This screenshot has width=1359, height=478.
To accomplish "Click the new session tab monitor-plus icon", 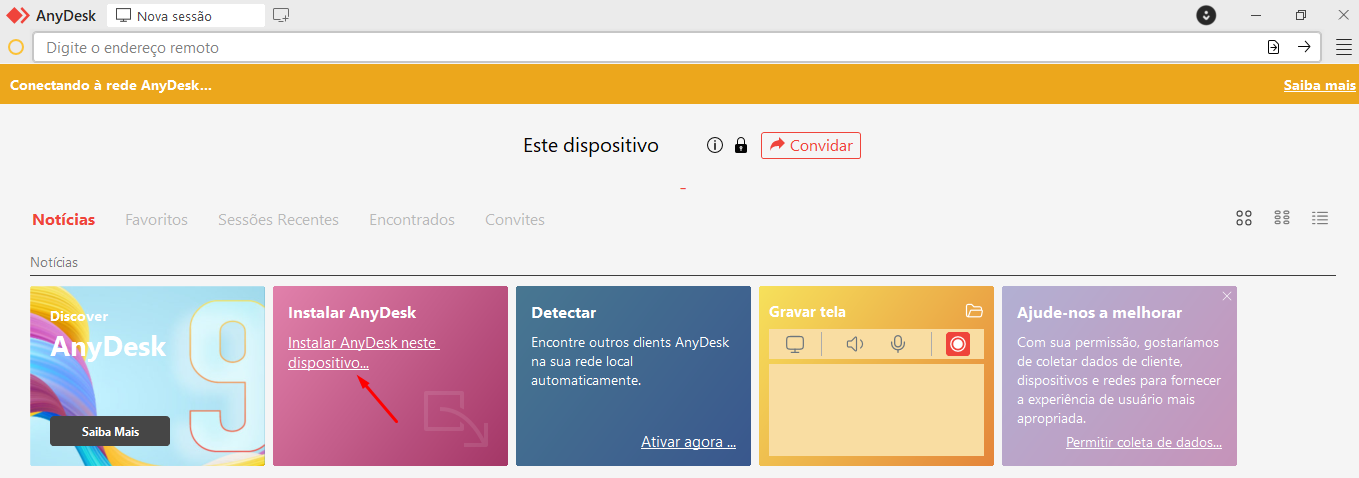I will pyautogui.click(x=281, y=15).
